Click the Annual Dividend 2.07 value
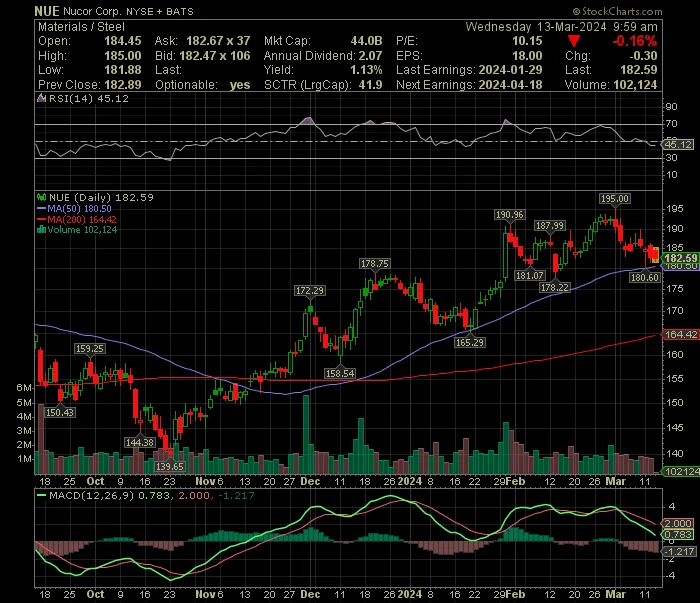700x603 pixels. [x=371, y=56]
